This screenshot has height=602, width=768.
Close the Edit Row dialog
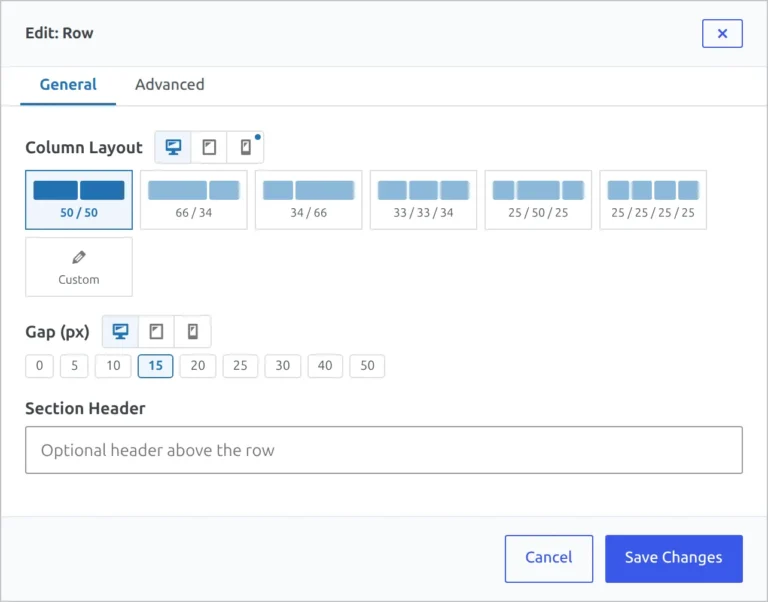[722, 33]
